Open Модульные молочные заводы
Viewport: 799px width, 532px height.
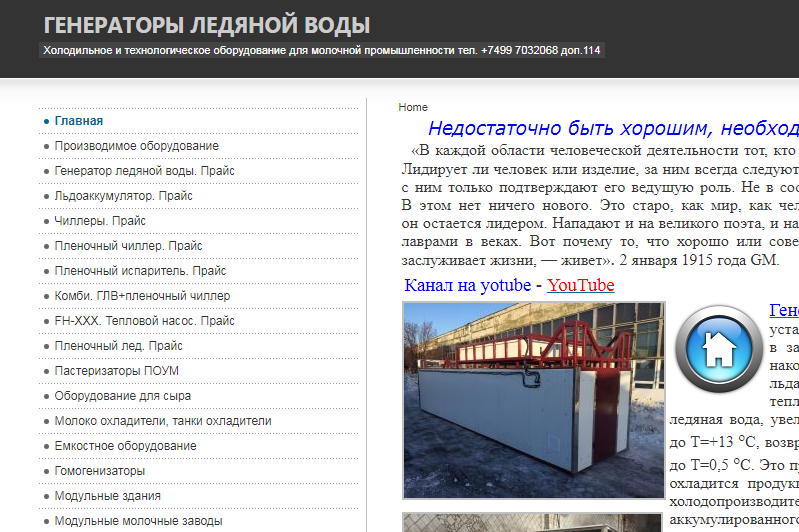[139, 520]
